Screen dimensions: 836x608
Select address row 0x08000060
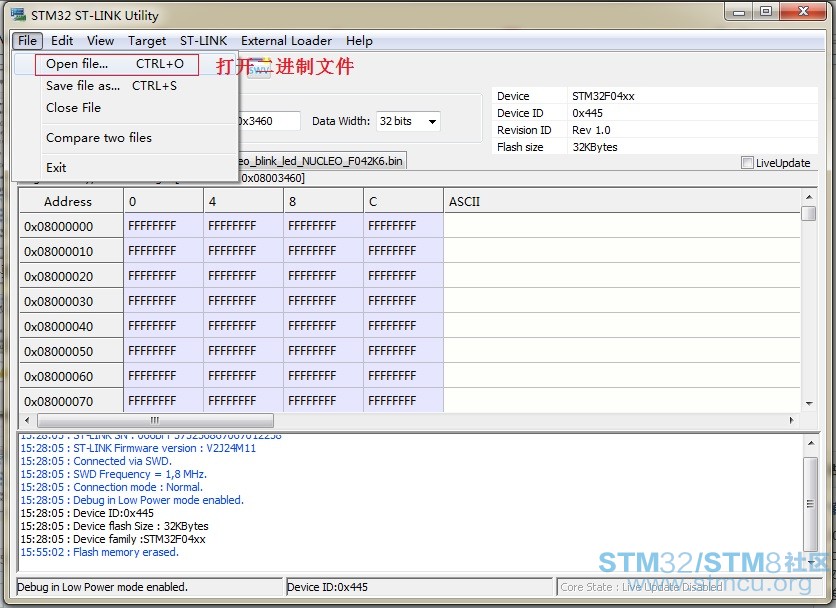pyautogui.click(x=71, y=377)
